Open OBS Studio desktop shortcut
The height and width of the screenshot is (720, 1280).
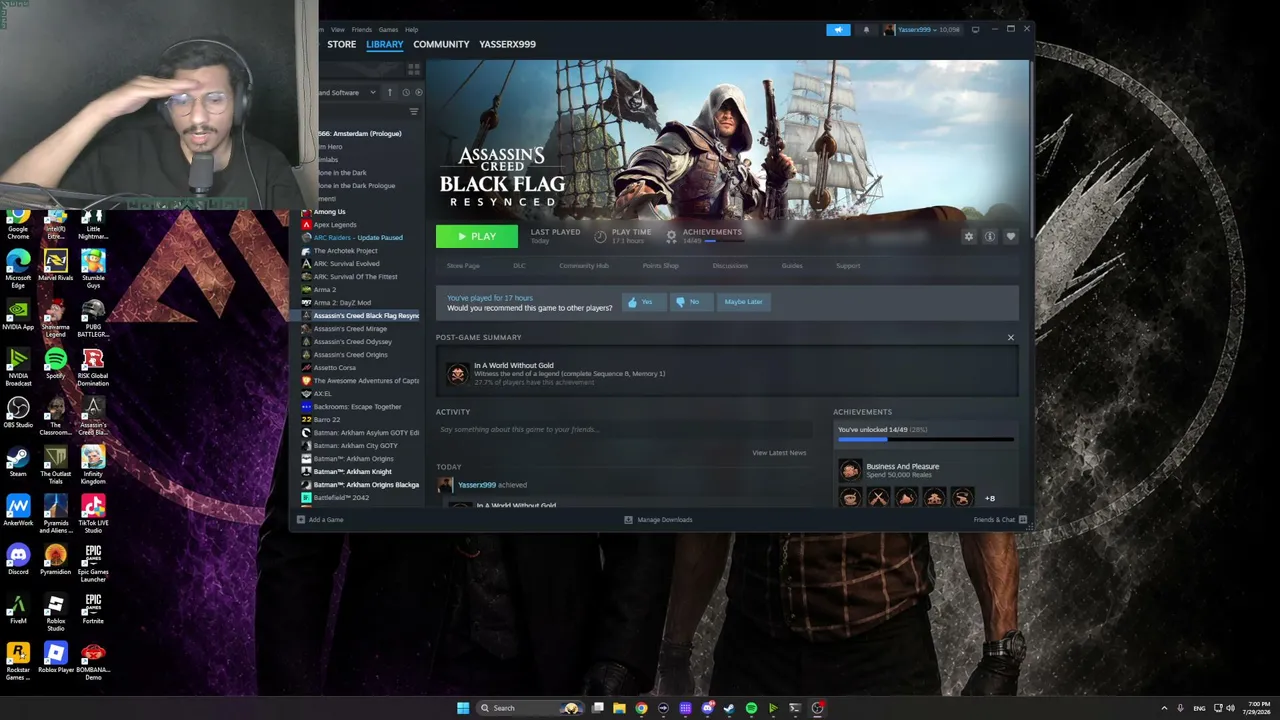(18, 414)
